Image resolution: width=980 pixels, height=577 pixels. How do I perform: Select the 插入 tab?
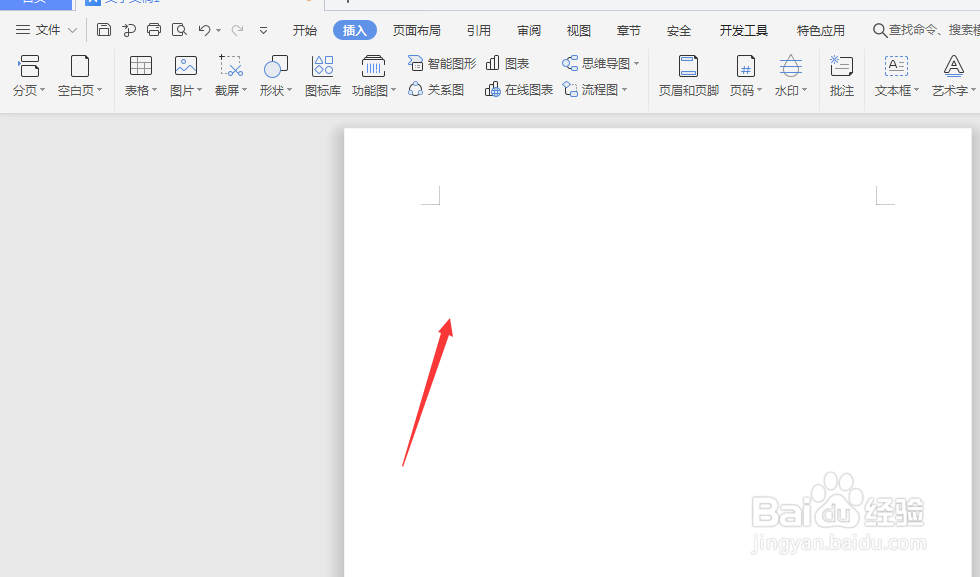click(x=354, y=30)
